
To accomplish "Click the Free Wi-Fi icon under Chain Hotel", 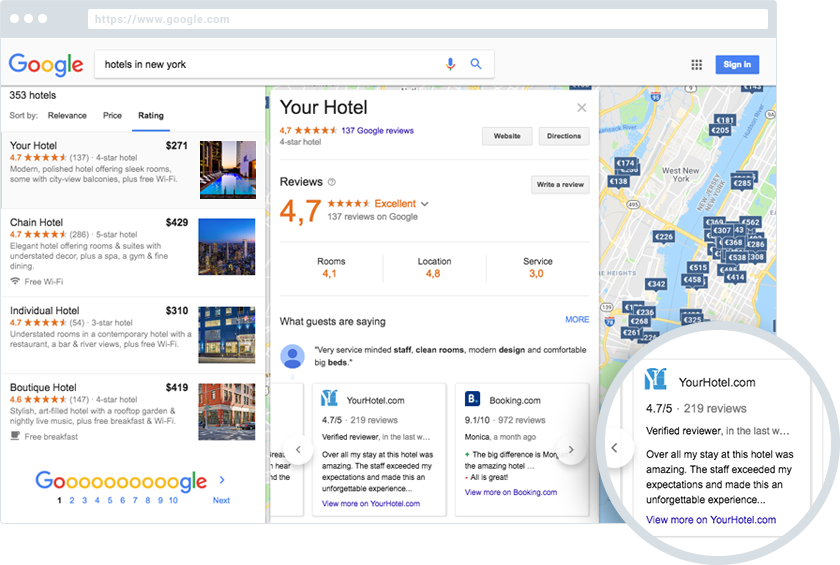I will pyautogui.click(x=16, y=281).
